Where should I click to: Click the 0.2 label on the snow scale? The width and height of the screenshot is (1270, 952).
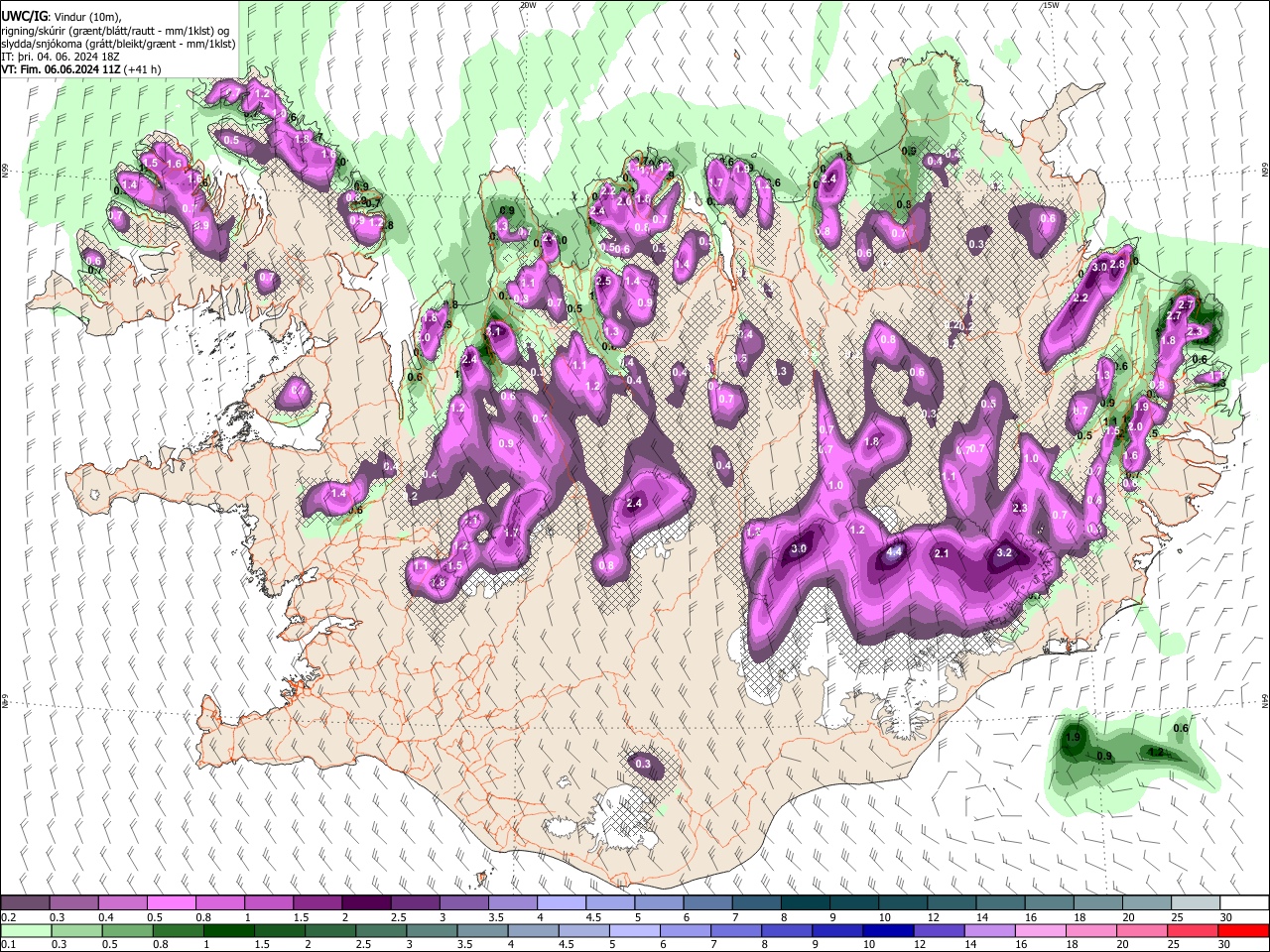coord(8,917)
